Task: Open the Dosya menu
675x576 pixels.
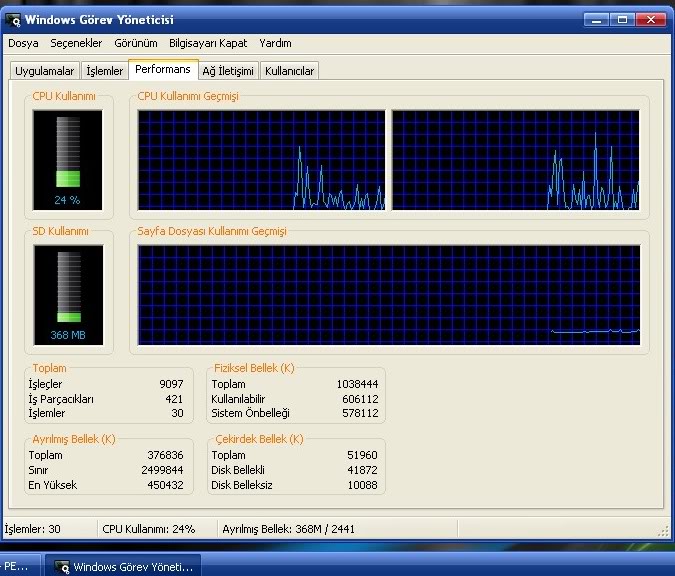Action: tap(23, 43)
